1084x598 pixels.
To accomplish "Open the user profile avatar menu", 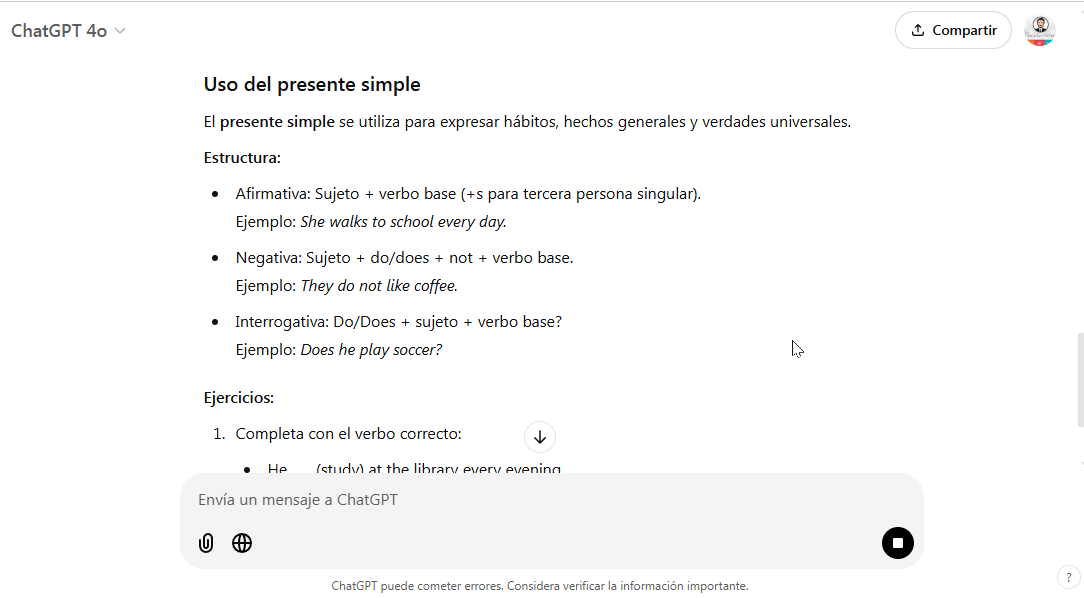I will 1040,30.
